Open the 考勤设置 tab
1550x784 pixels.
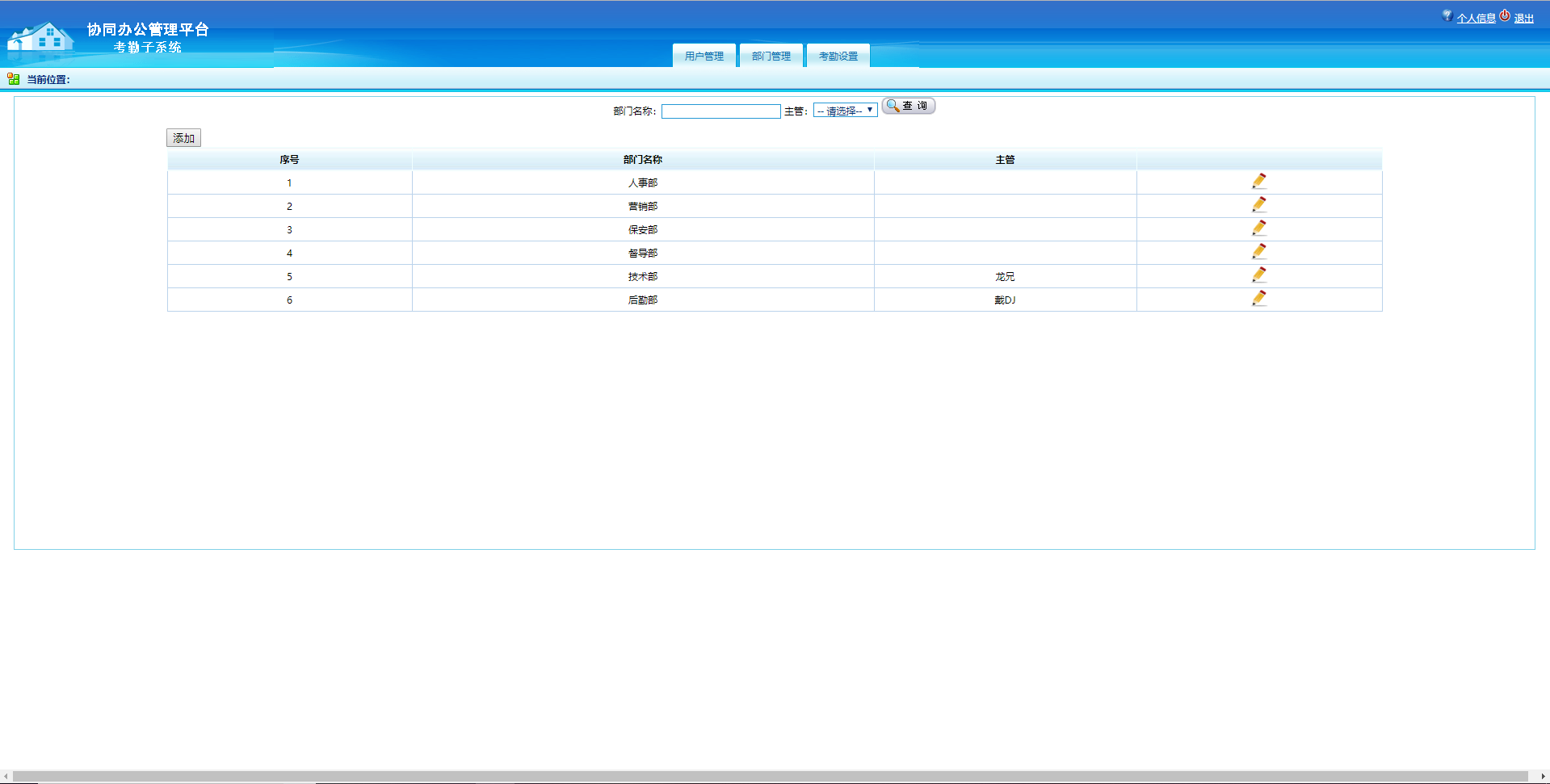pyautogui.click(x=838, y=56)
